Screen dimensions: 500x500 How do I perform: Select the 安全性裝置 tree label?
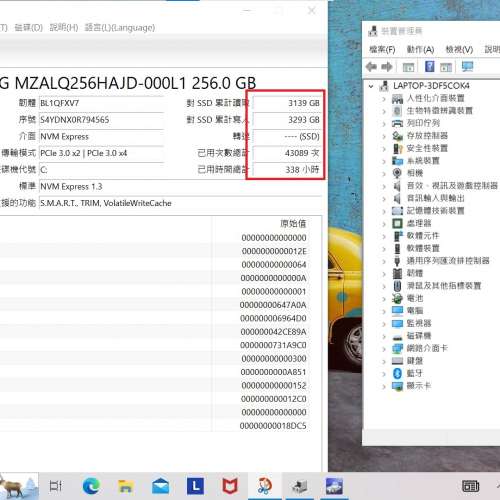pos(427,148)
